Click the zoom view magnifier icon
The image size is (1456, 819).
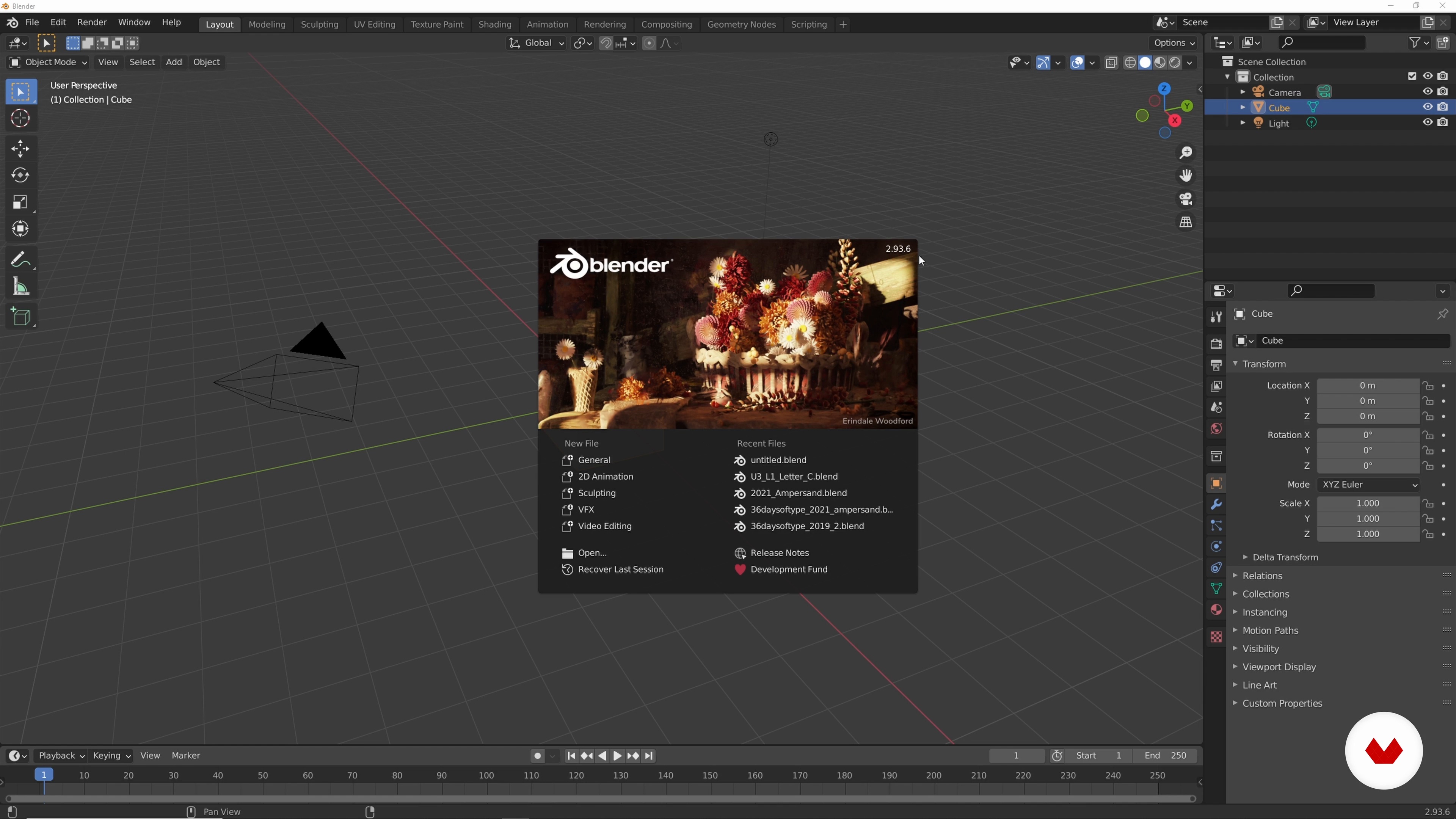pyautogui.click(x=1186, y=153)
